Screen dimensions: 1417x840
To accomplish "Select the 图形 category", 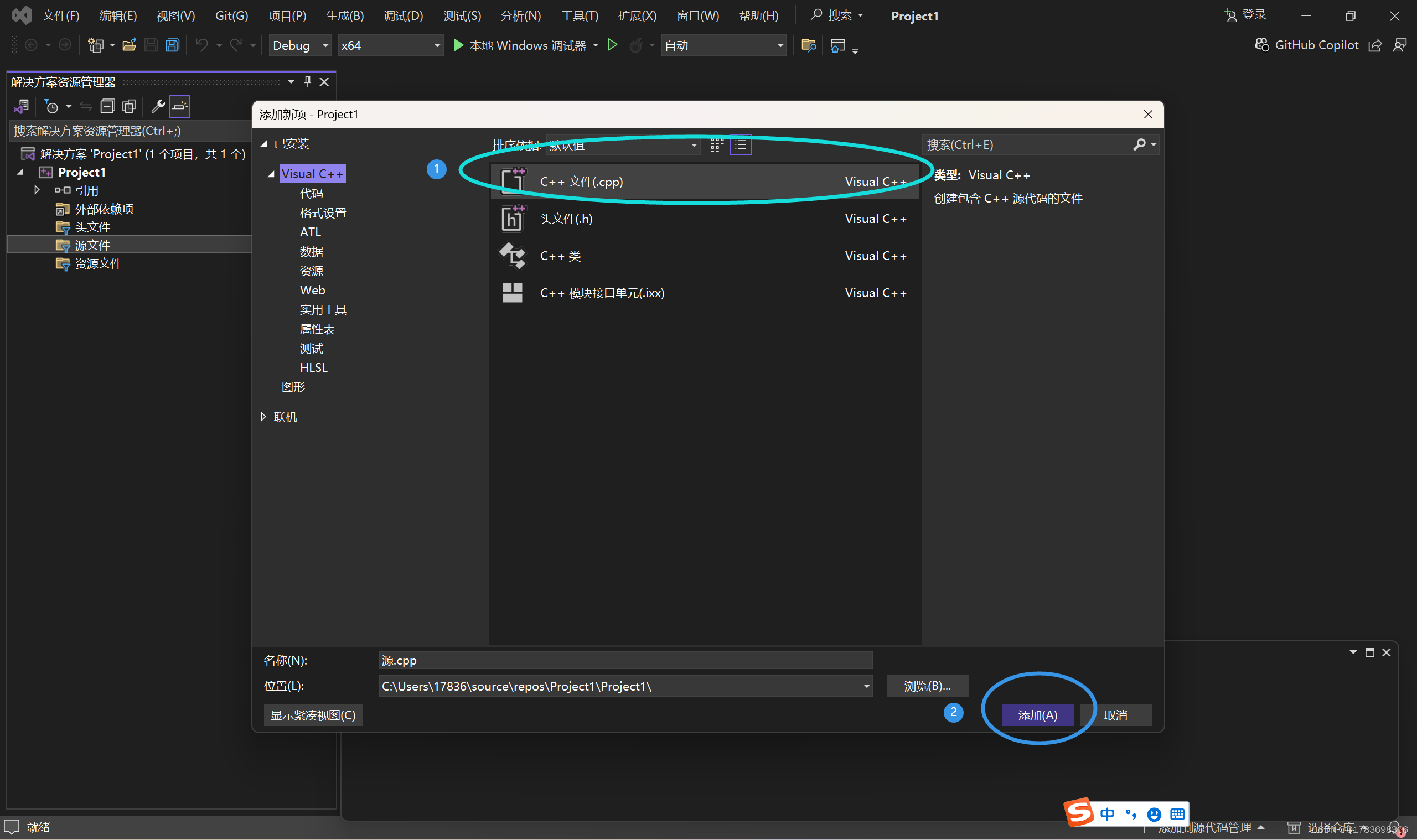I will [293, 387].
